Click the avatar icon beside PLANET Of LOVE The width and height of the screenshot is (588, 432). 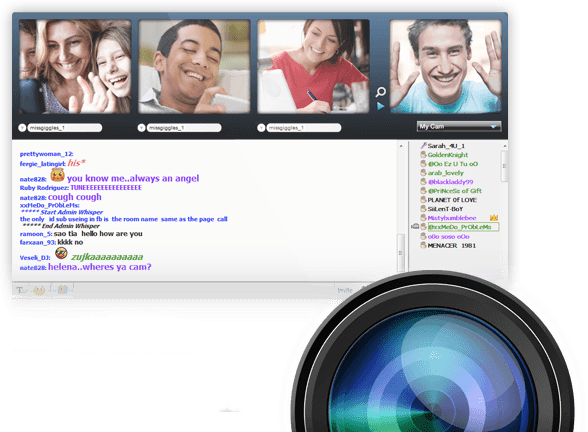tap(423, 200)
